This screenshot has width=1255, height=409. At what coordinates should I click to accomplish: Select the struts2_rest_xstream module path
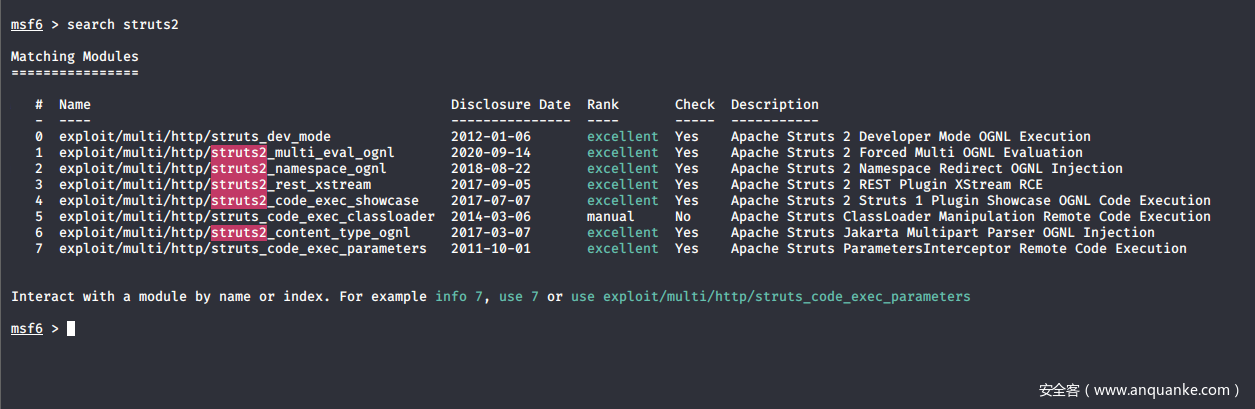click(214, 184)
